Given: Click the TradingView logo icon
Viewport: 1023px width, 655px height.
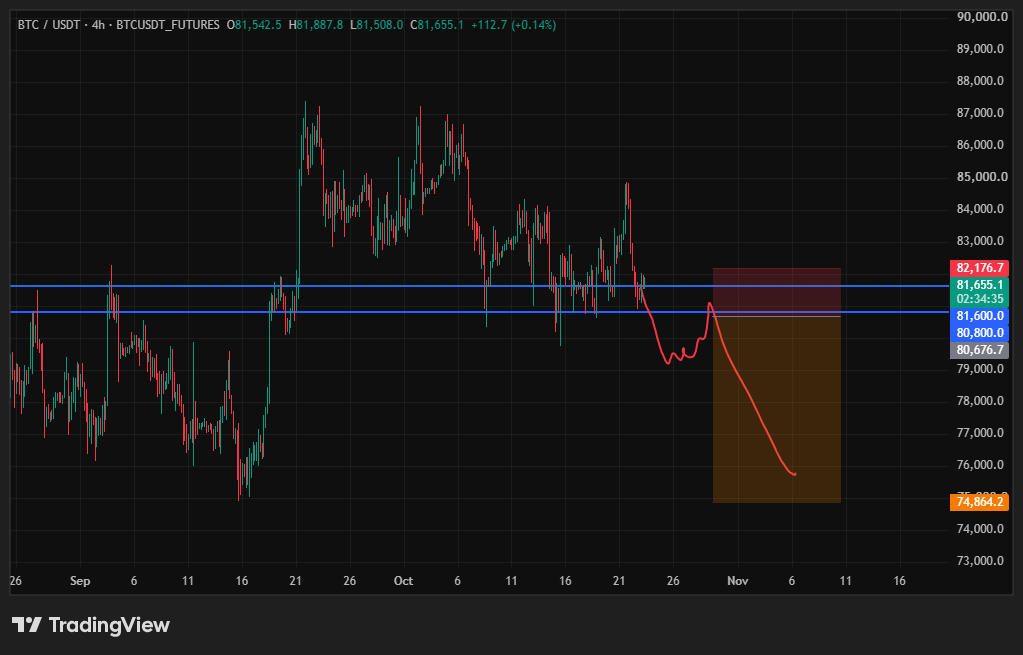Looking at the screenshot, I should pos(27,625).
